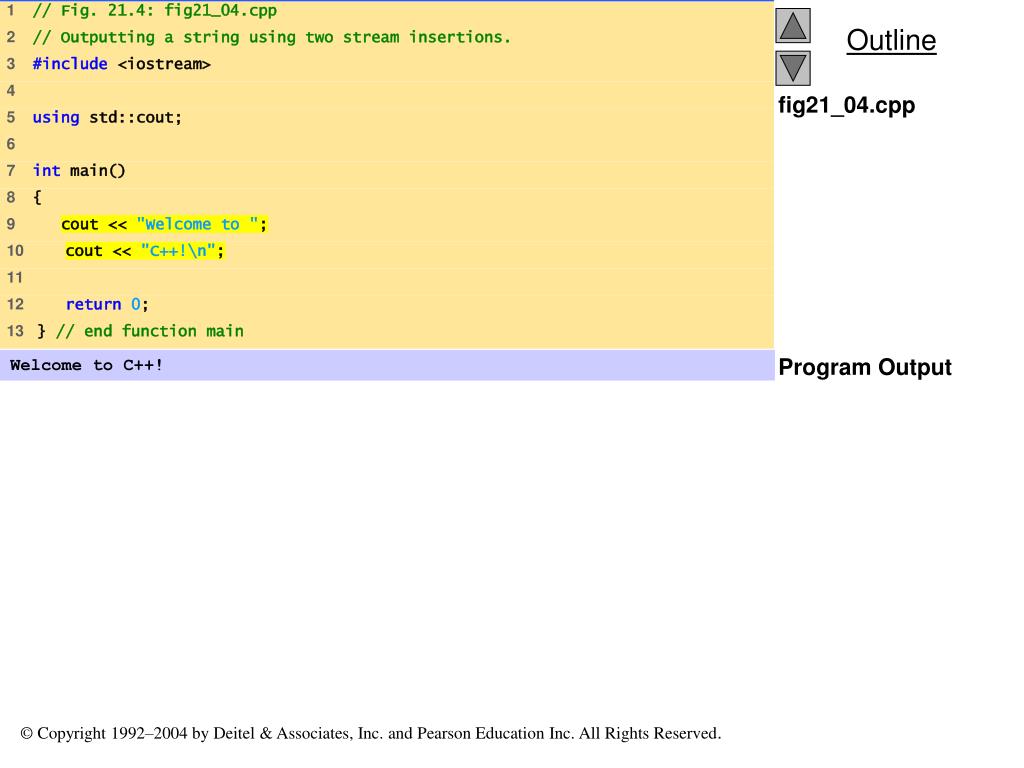Click the Deitel & Associates copyright notice
1024x768 pixels.
[x=371, y=733]
